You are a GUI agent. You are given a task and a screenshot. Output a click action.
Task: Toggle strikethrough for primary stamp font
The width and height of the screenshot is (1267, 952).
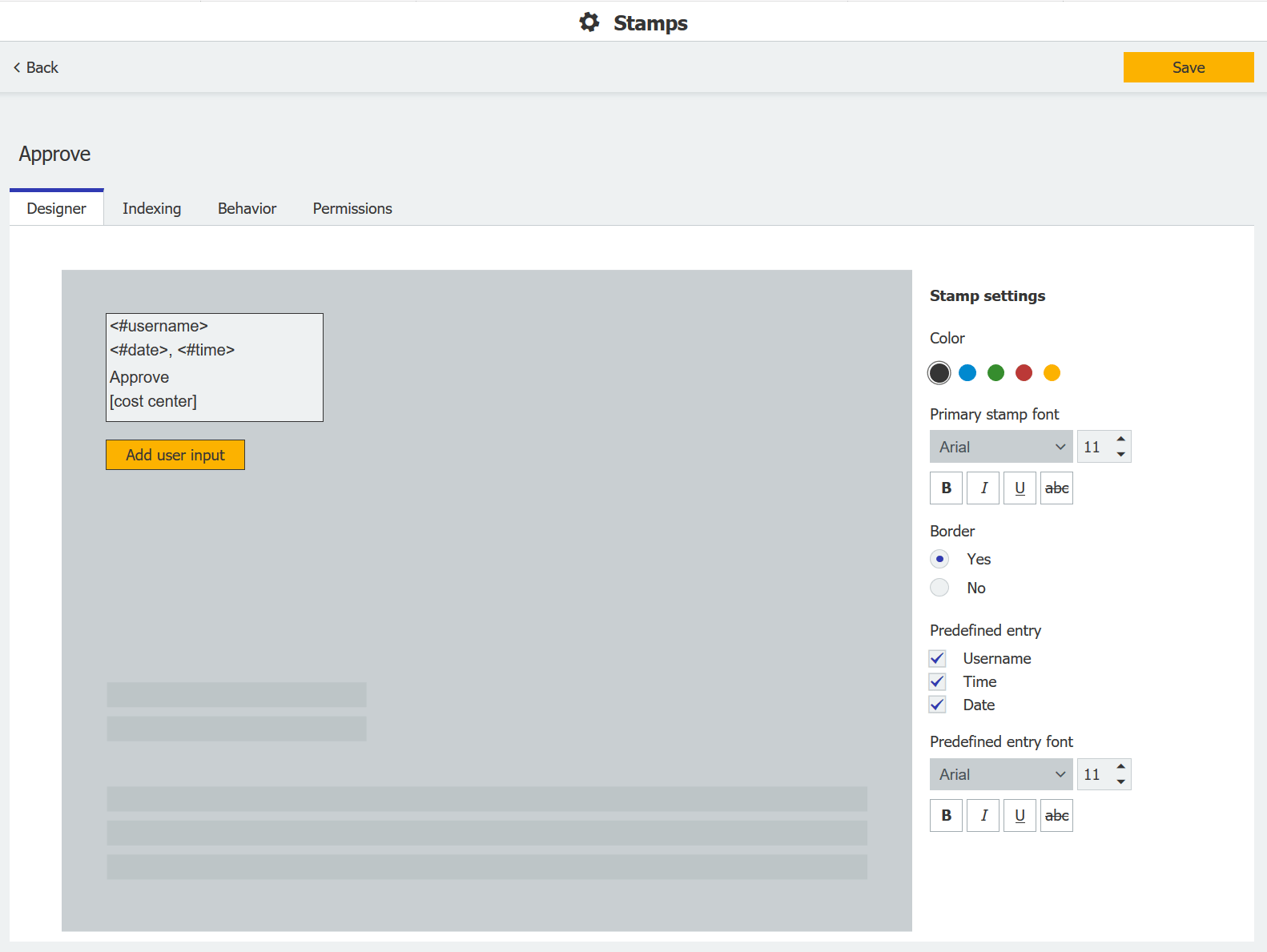tap(1056, 488)
